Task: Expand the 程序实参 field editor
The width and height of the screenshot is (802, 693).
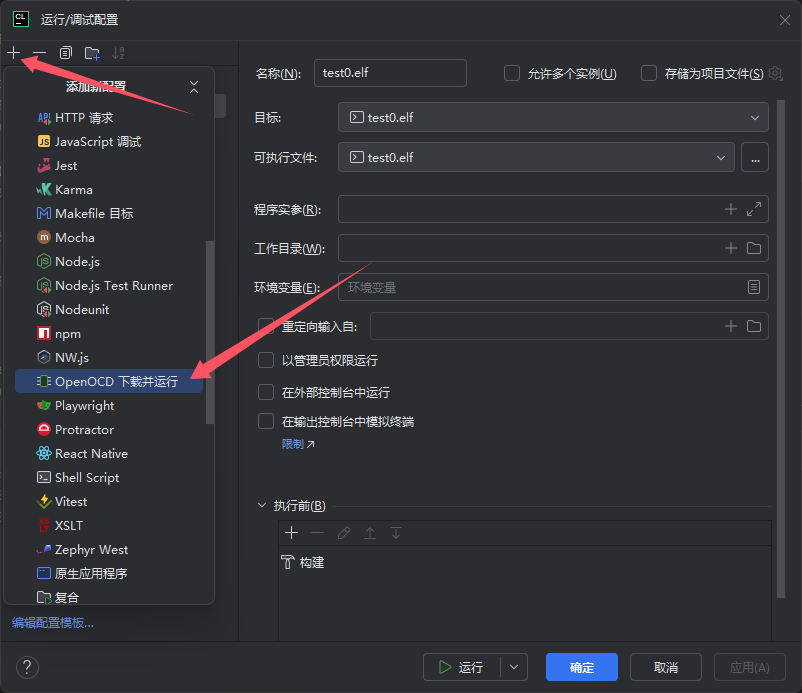Action: (754, 209)
